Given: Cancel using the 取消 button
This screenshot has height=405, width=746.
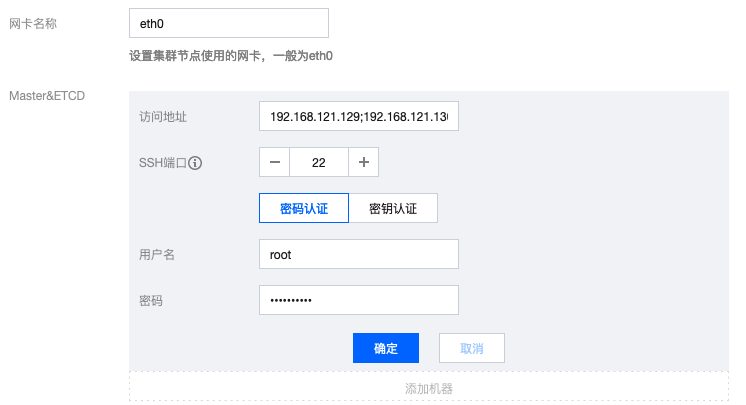Looking at the screenshot, I should (472, 348).
